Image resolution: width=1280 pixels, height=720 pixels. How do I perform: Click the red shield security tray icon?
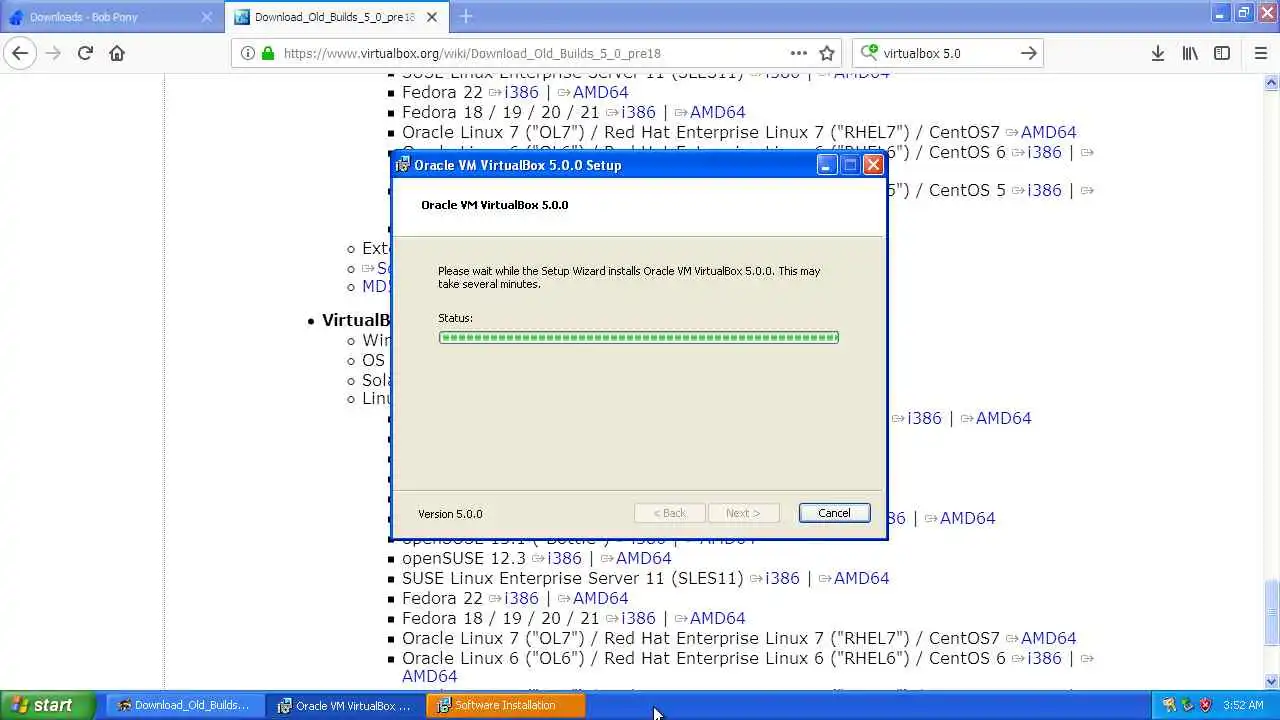coord(1205,705)
